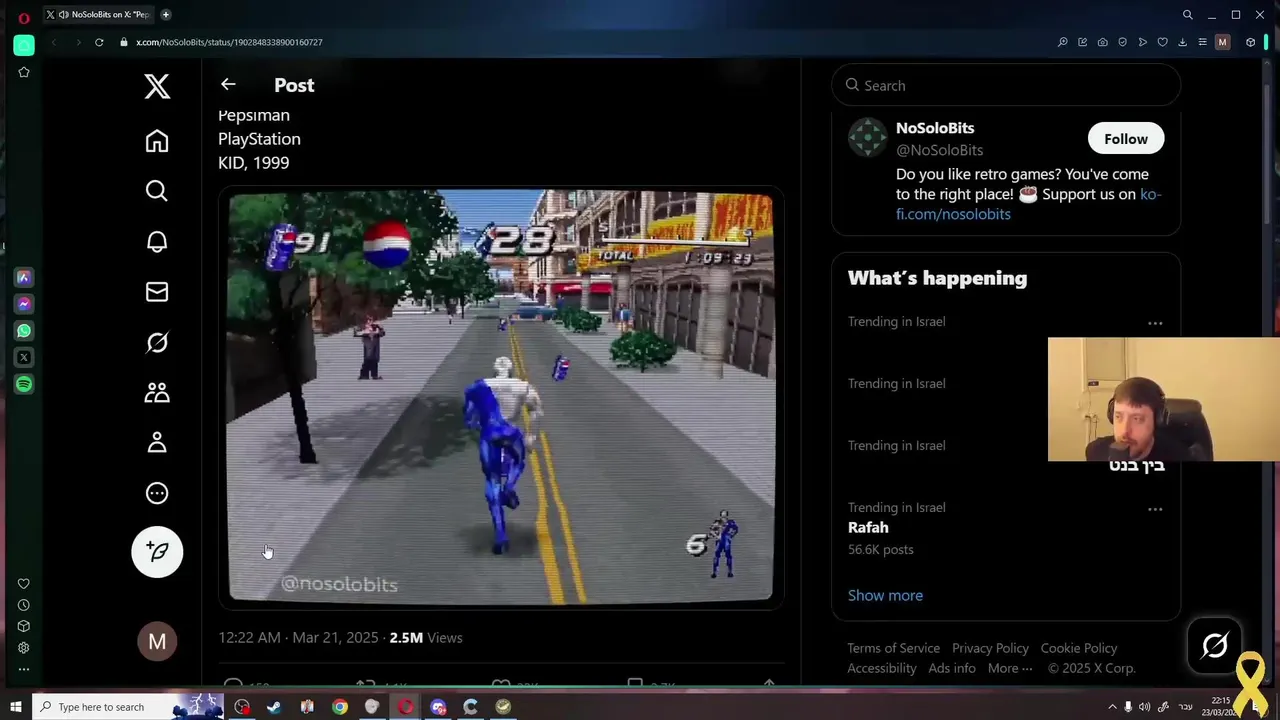
Task: Open Grok icon in X sidebar
Action: (157, 343)
